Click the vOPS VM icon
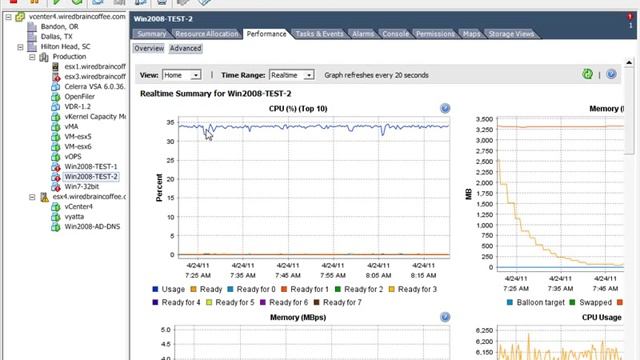The image size is (640, 360). pos(56,157)
